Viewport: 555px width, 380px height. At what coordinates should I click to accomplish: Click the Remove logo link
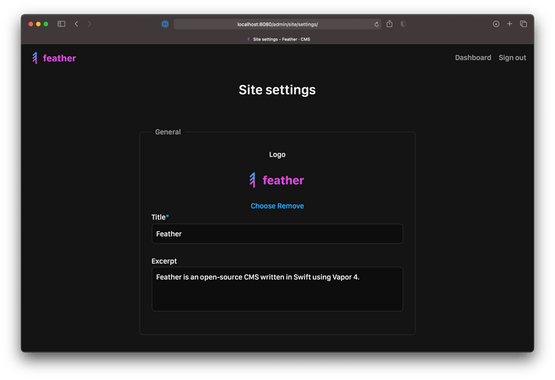[291, 206]
